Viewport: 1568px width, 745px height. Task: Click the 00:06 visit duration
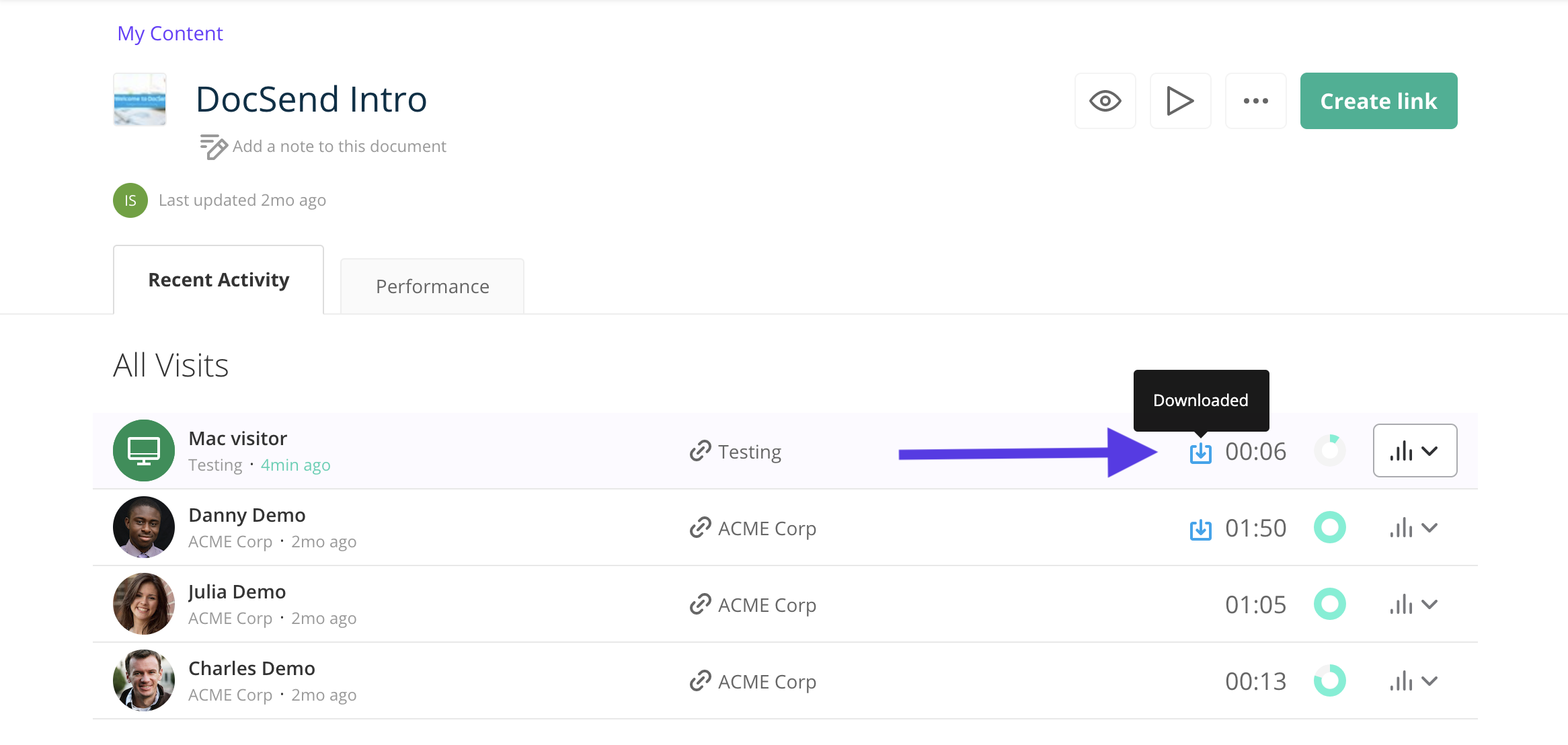tap(1255, 452)
